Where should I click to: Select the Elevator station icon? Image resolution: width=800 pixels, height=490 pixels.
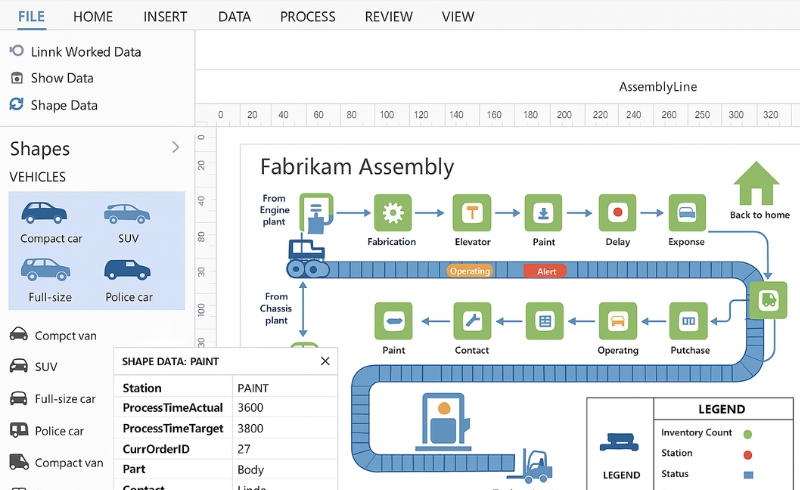[x=472, y=213]
